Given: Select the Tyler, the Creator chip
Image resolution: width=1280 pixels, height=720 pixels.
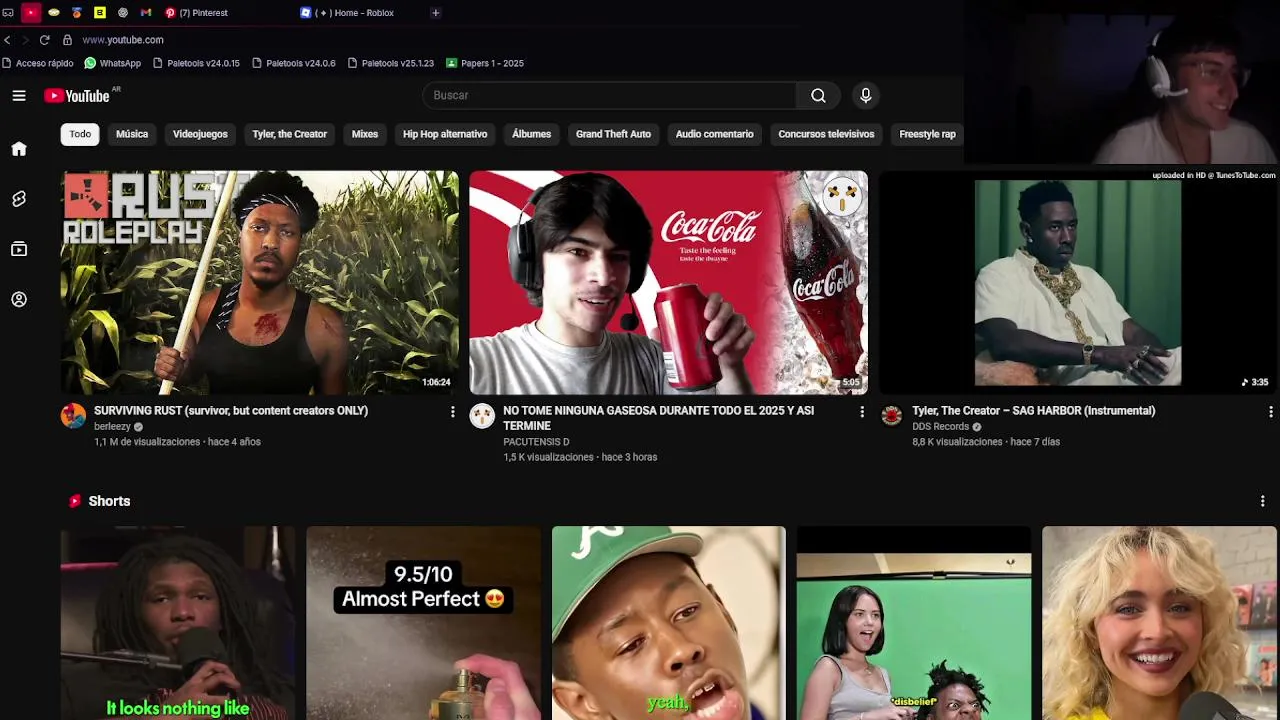Looking at the screenshot, I should [290, 134].
